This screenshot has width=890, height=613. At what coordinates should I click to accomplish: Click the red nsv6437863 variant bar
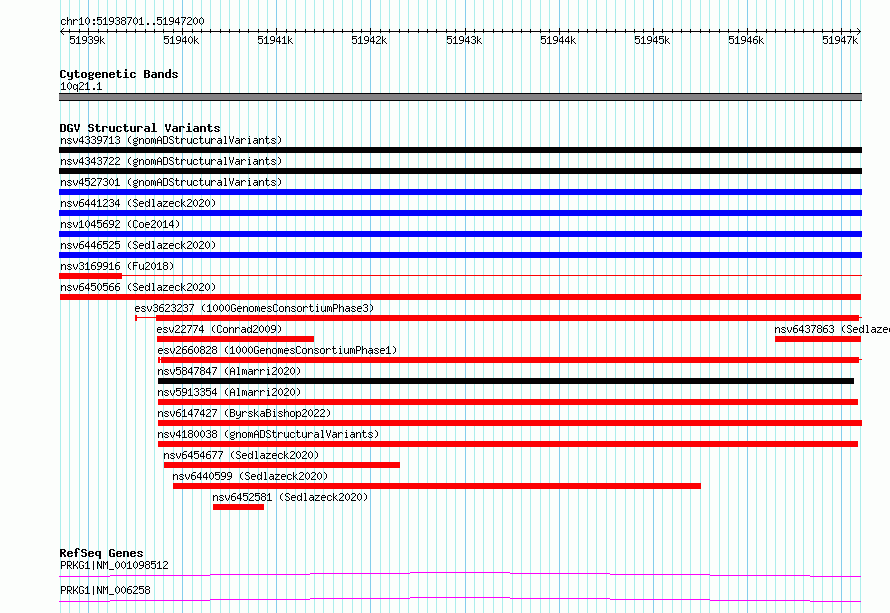818,339
